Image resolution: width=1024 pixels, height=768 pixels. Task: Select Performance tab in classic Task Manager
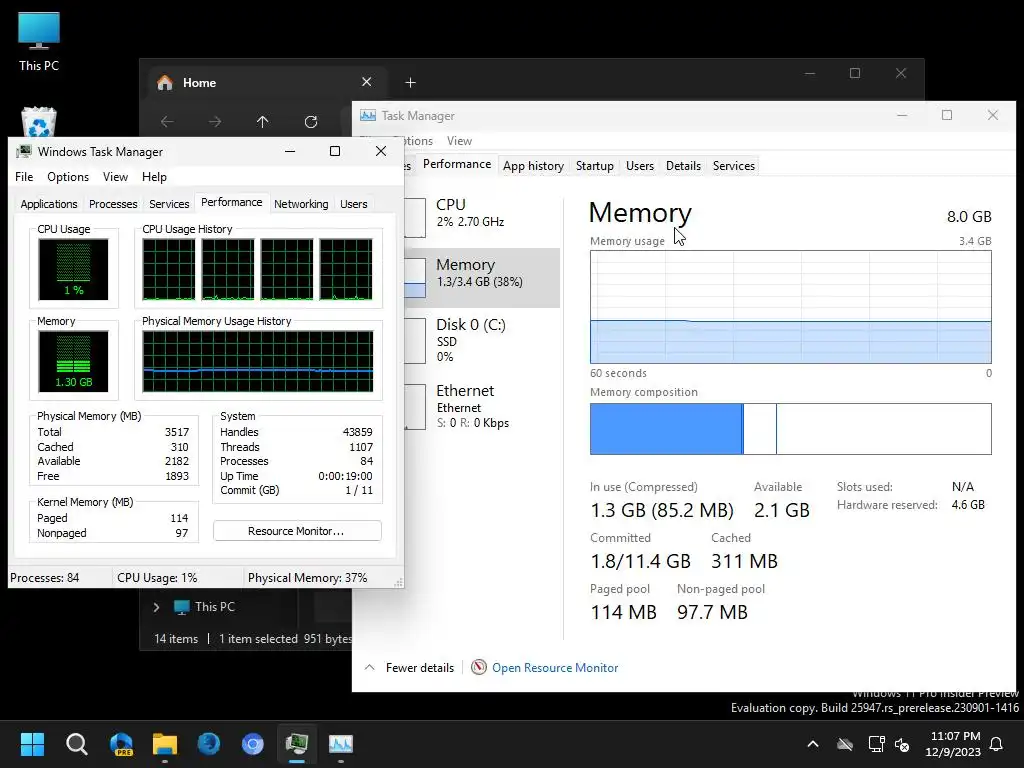tap(232, 202)
